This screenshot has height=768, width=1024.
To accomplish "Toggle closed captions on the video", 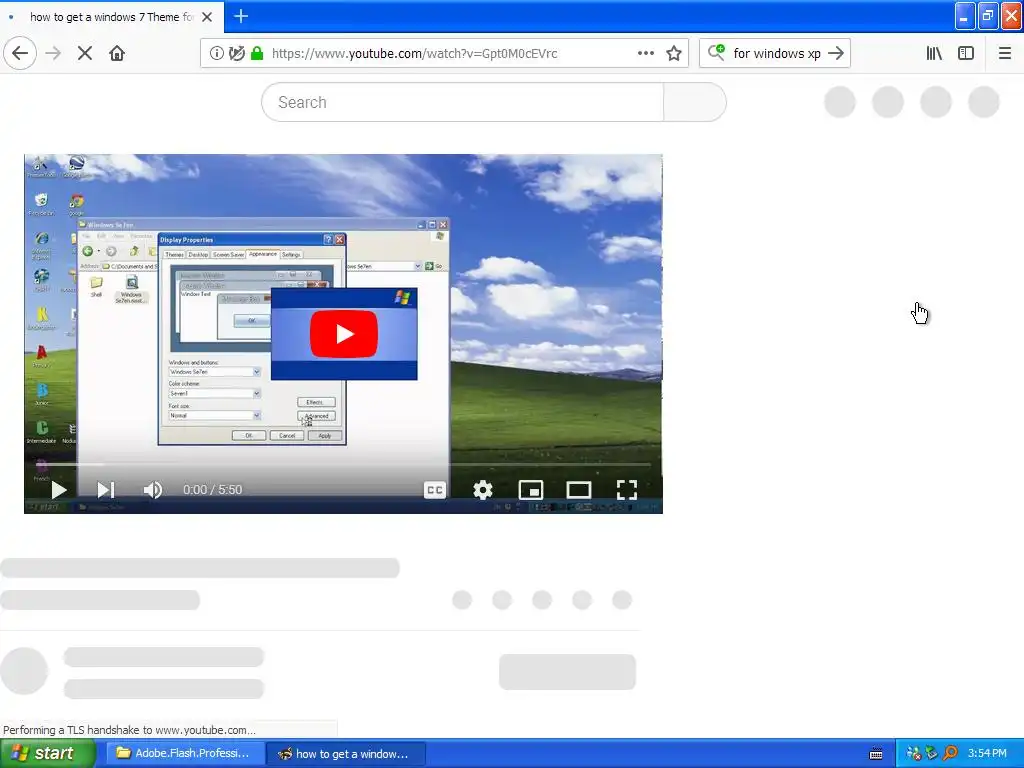I will pyautogui.click(x=435, y=490).
